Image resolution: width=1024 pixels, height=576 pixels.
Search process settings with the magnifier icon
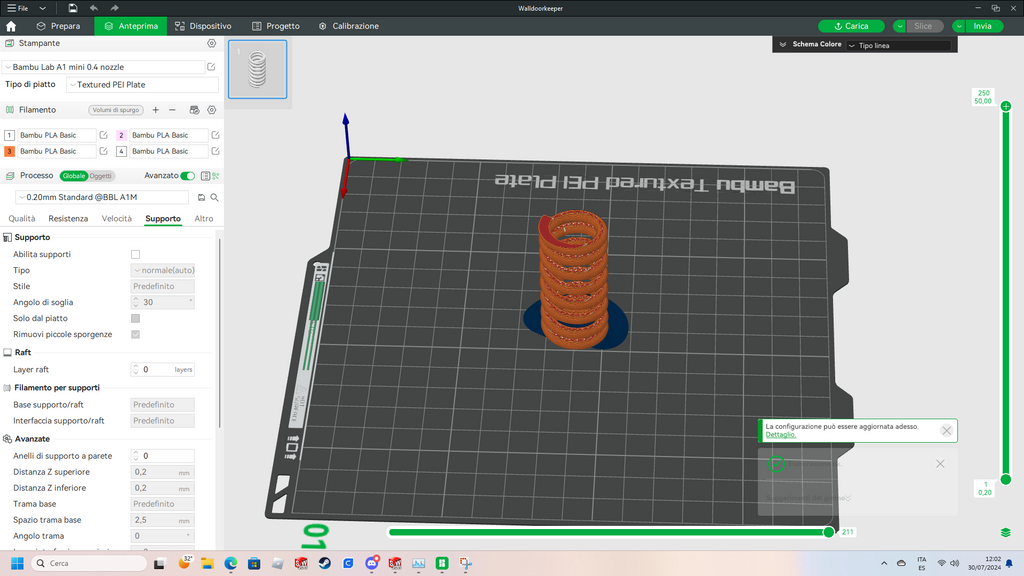(x=214, y=197)
